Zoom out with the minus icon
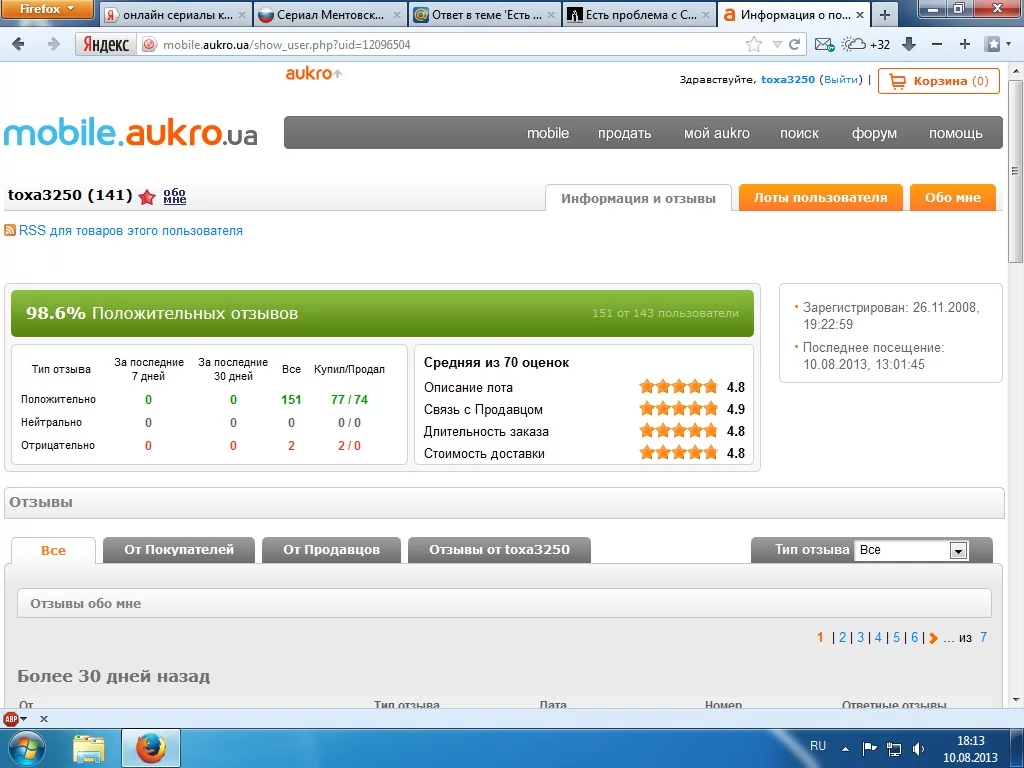1024x768 pixels. (936, 44)
